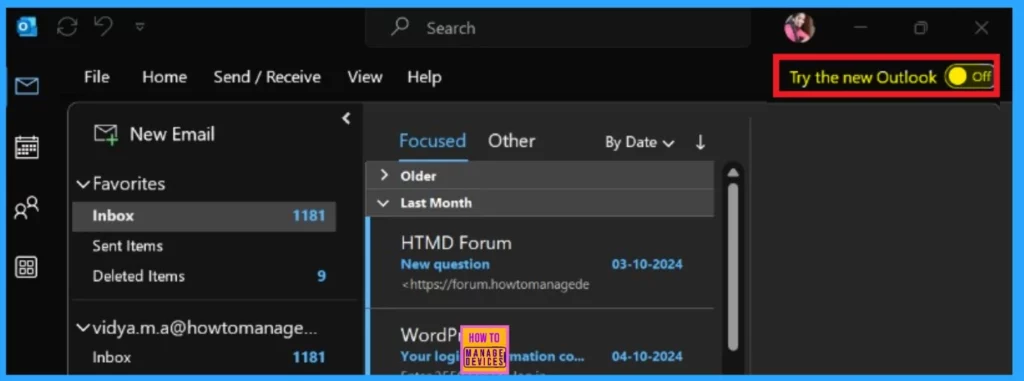
Task: Click the New question subject line
Action: [x=445, y=265]
